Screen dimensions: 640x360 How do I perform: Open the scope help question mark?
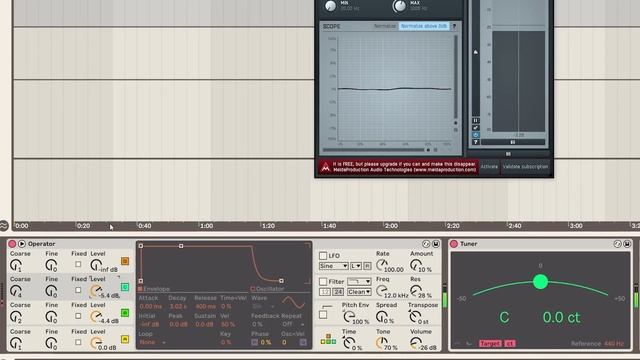click(x=454, y=26)
